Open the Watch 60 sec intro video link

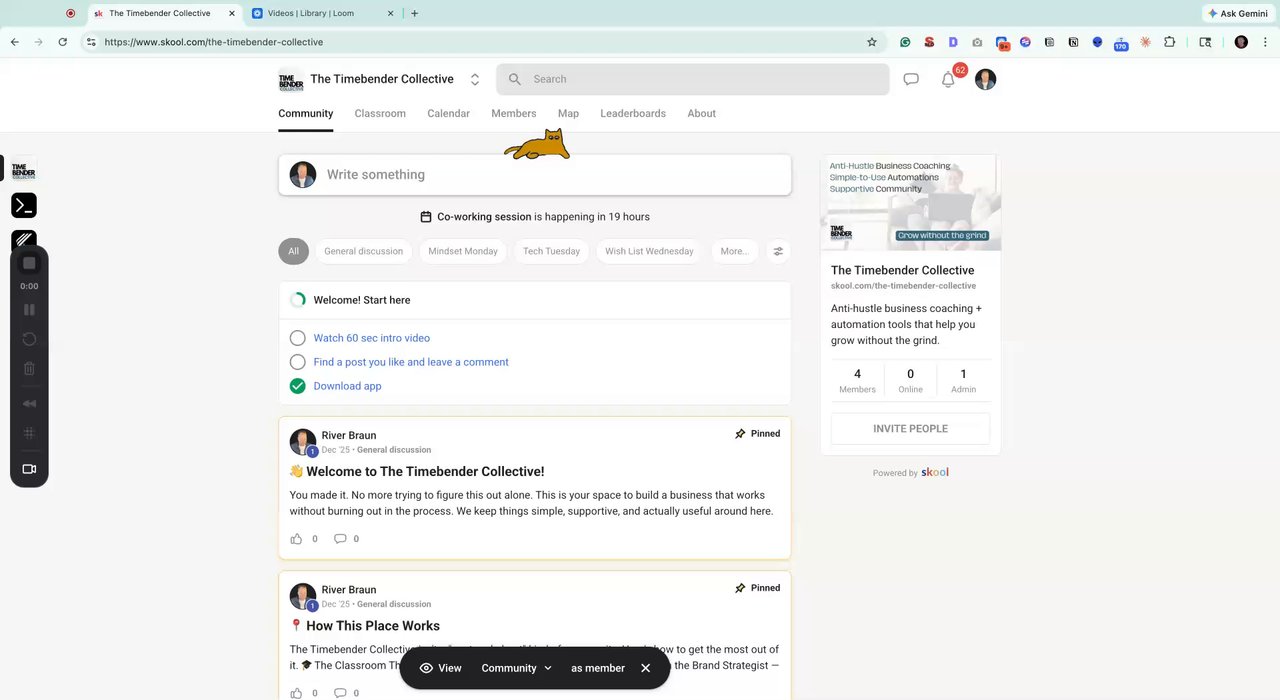pyautogui.click(x=372, y=338)
